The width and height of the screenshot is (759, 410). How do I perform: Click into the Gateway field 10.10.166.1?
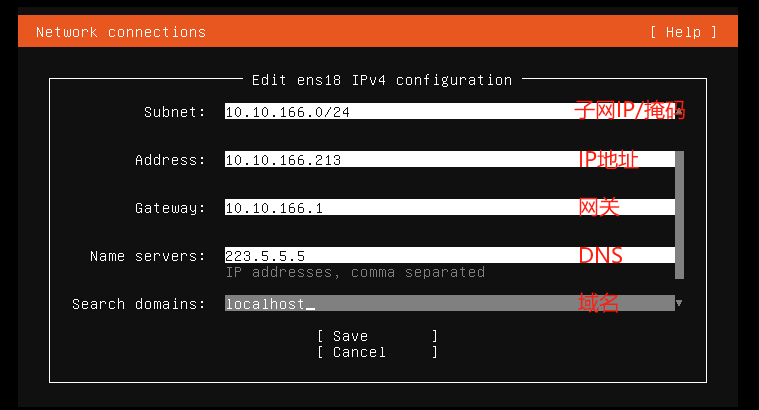[450, 207]
